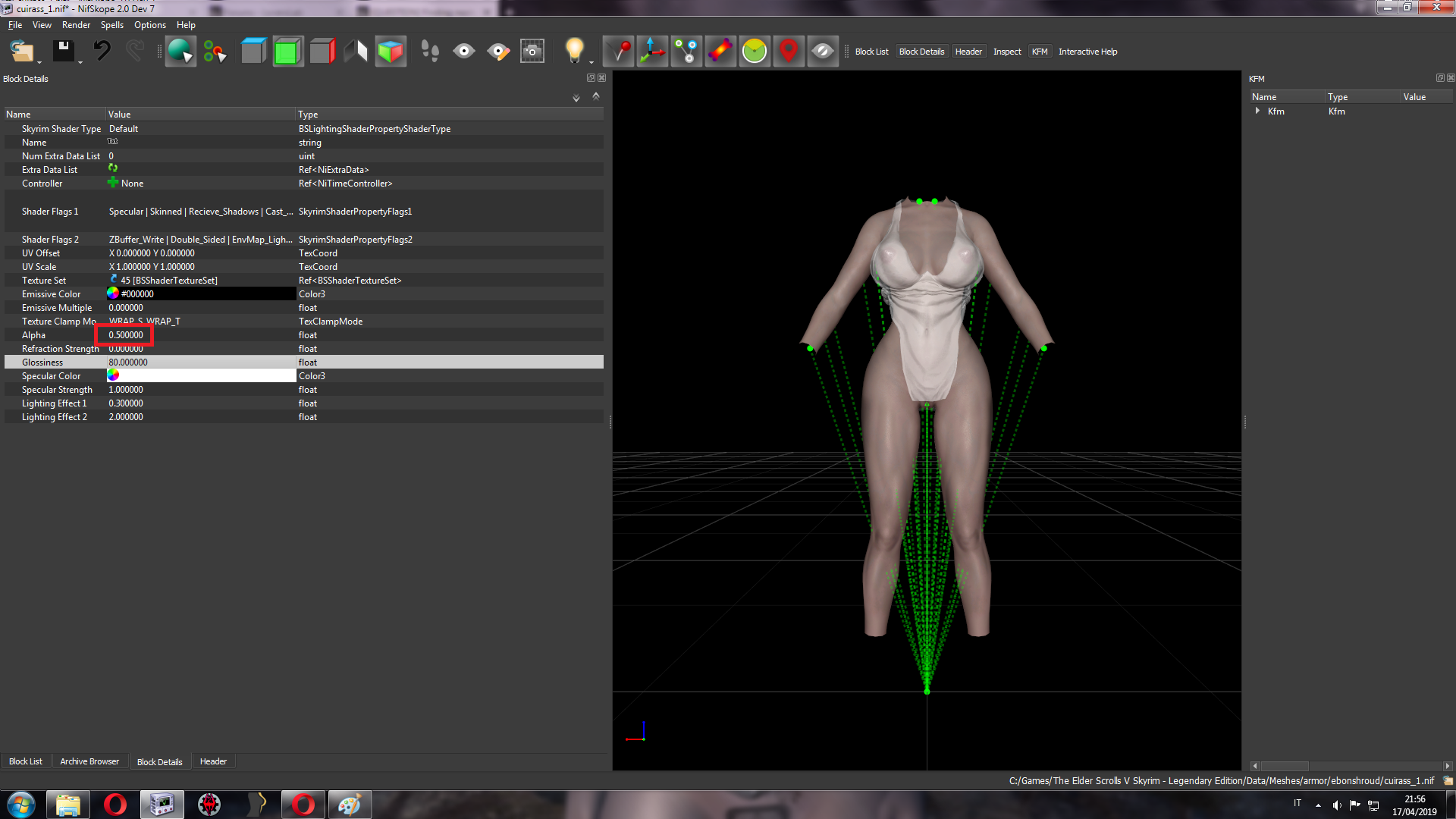1456x819 pixels.
Task: Toggle the hidden-objects eye icon
Action: (x=823, y=52)
